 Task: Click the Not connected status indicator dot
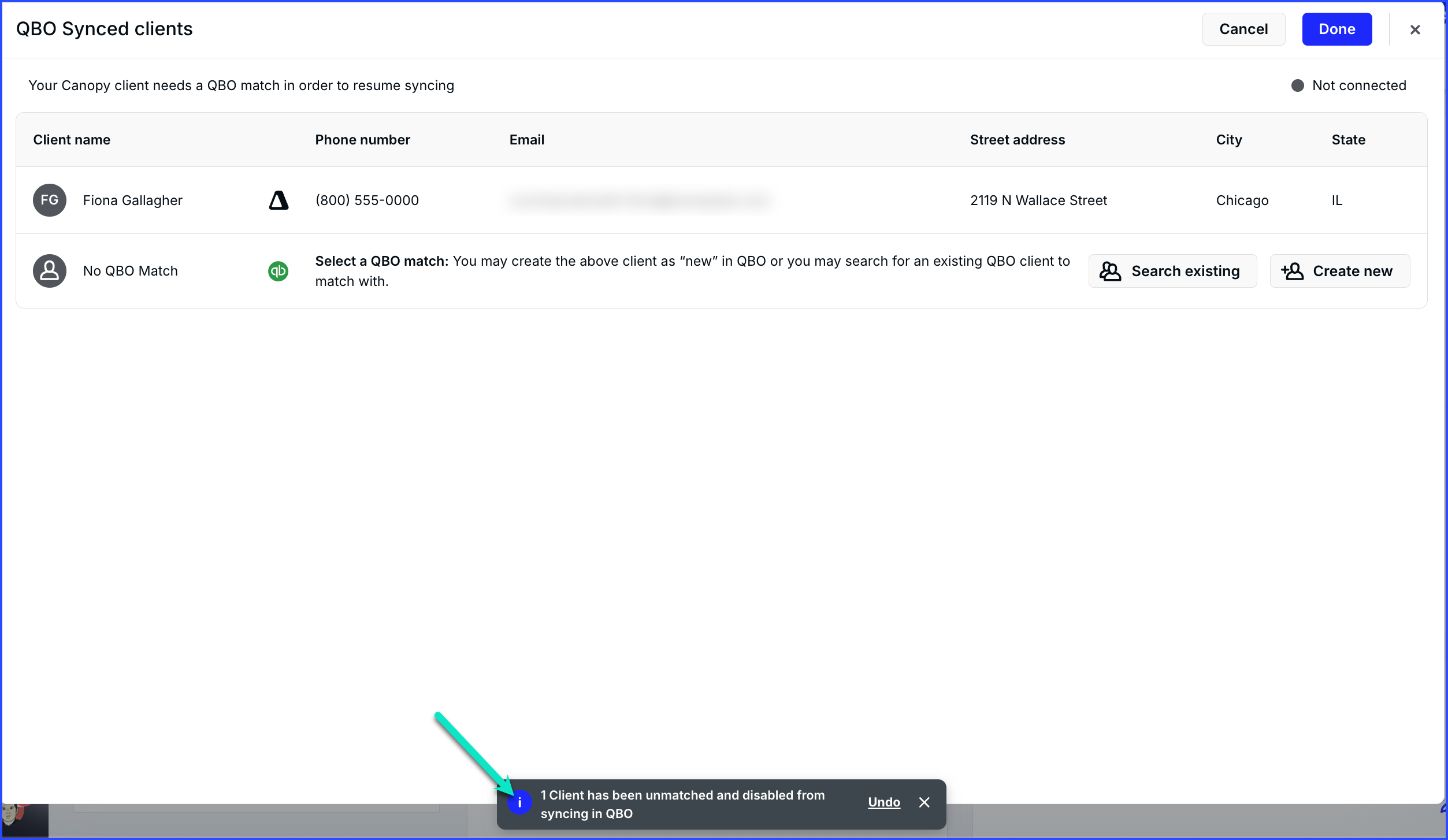coord(1298,86)
